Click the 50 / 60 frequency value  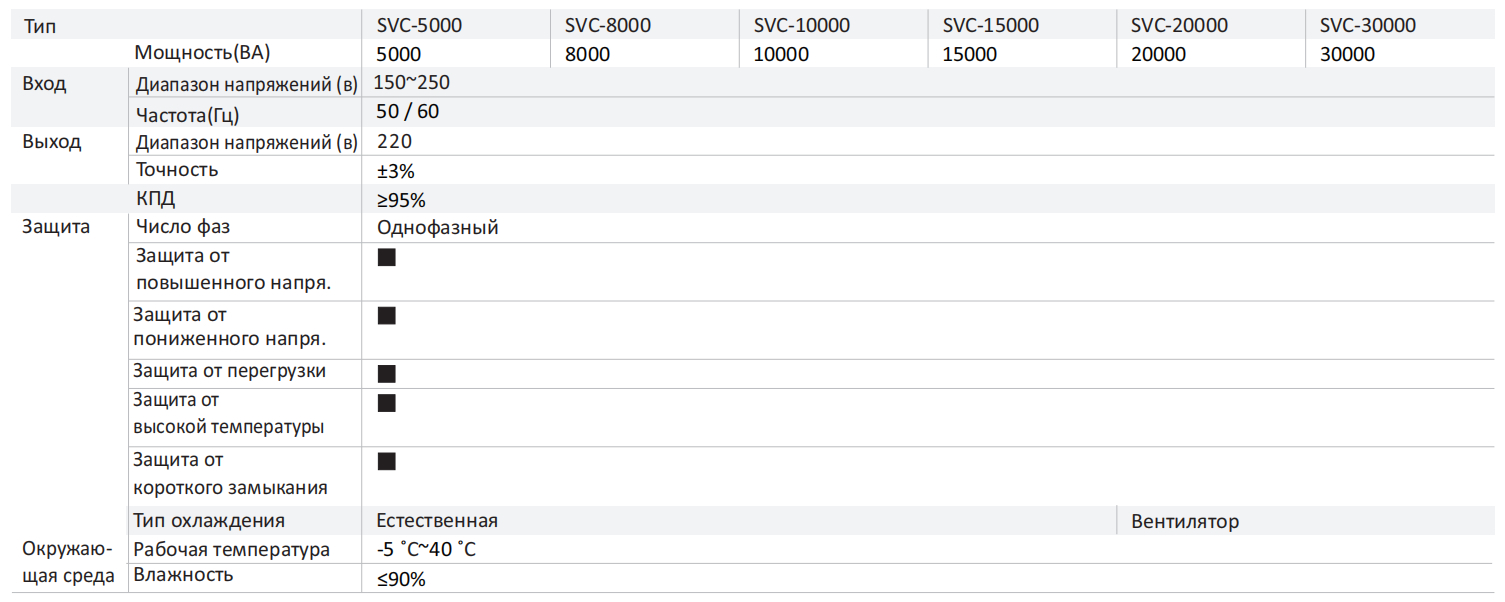tap(407, 111)
